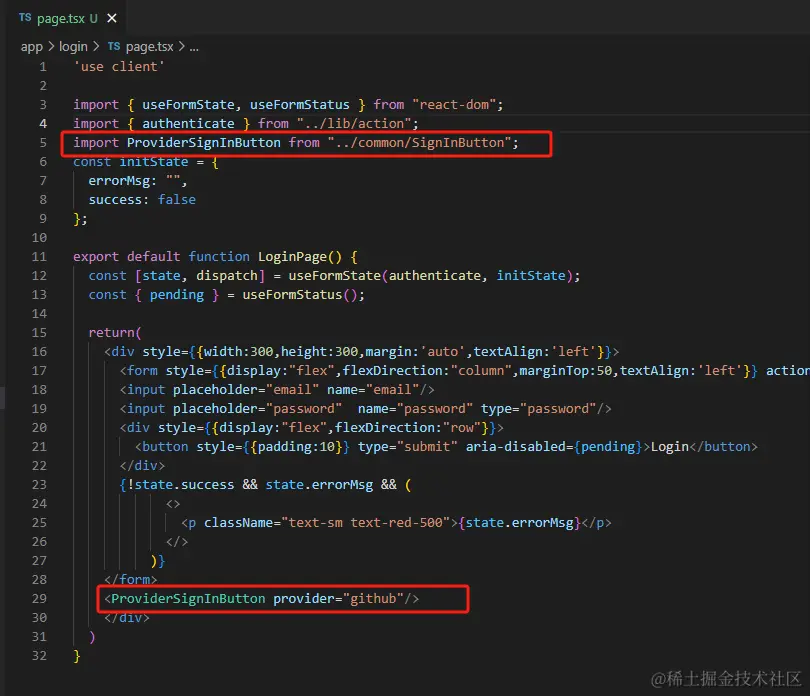The image size is (810, 696).
Task: Click the opening fragment '<>' on line 24
Action: click(173, 504)
